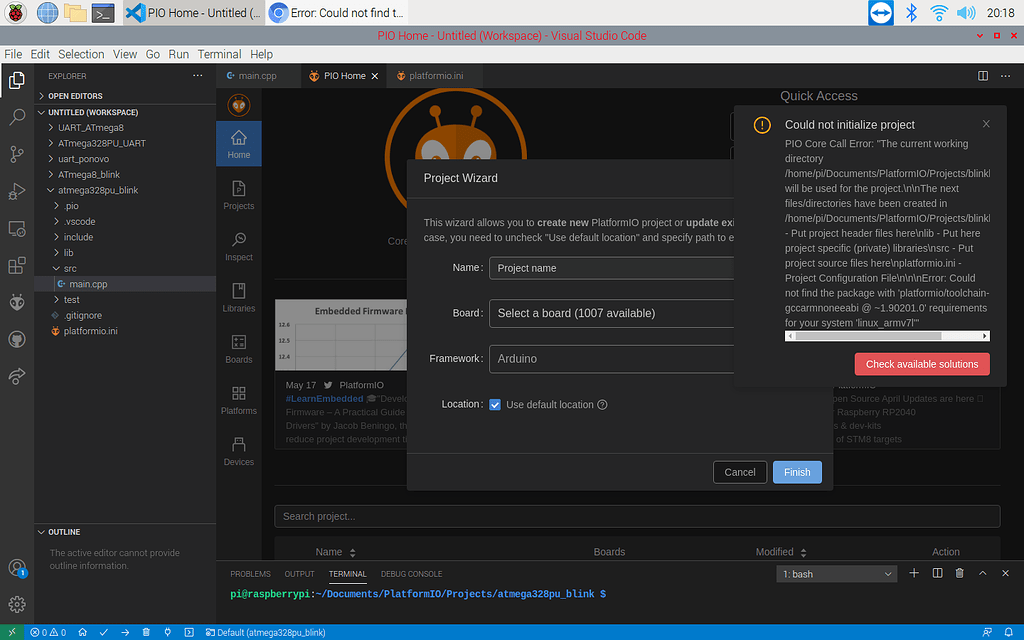Viewport: 1024px width, 640px height.
Task: Uncheck the Use default location checkbox
Action: pos(495,405)
